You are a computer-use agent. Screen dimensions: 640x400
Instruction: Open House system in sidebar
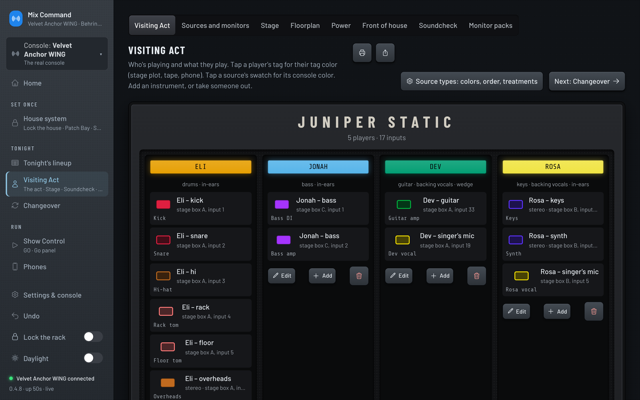click(x=57, y=123)
